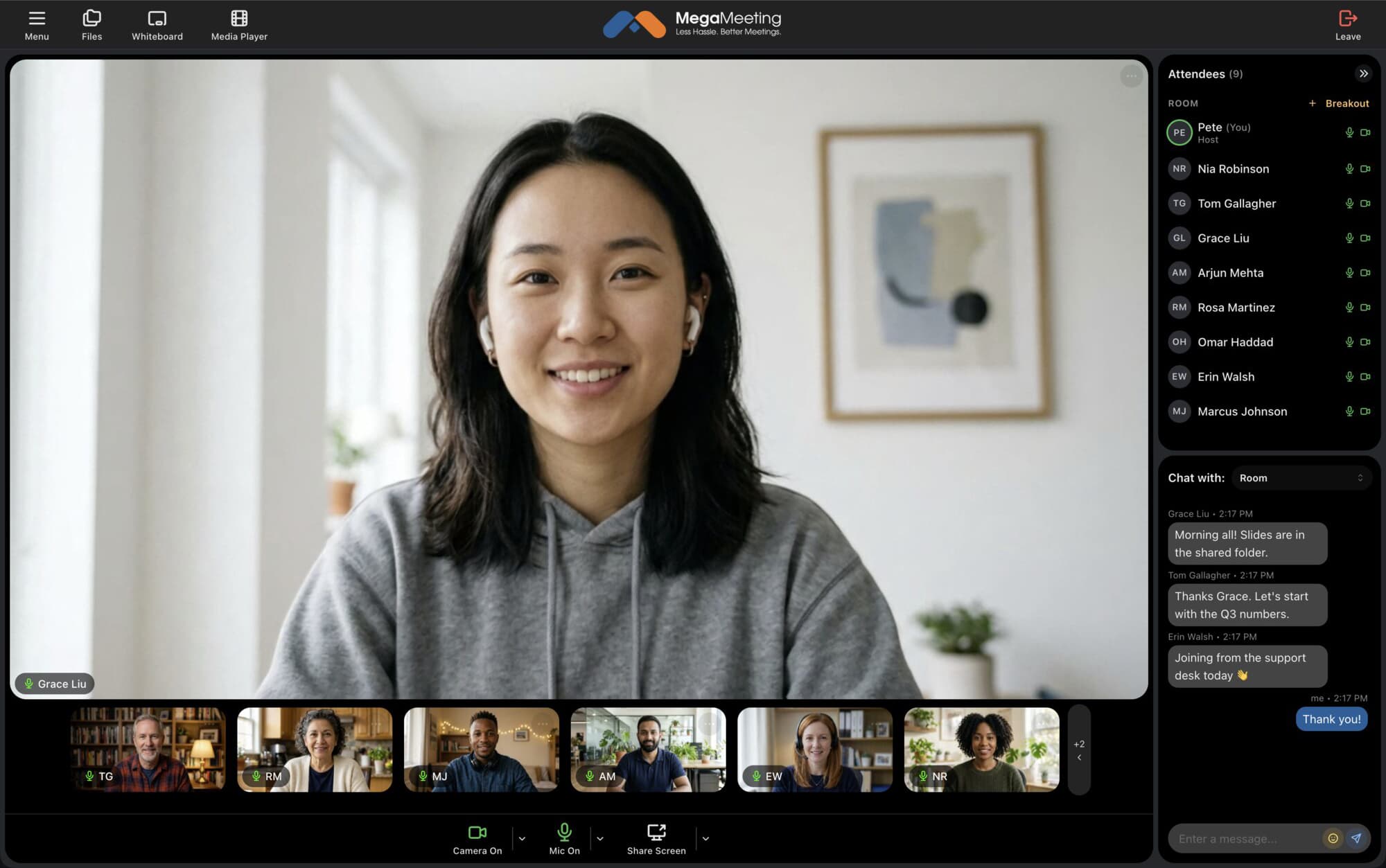Viewport: 1386px width, 868px height.
Task: Select Marcus Johnson in attendee list
Action: [1269, 411]
